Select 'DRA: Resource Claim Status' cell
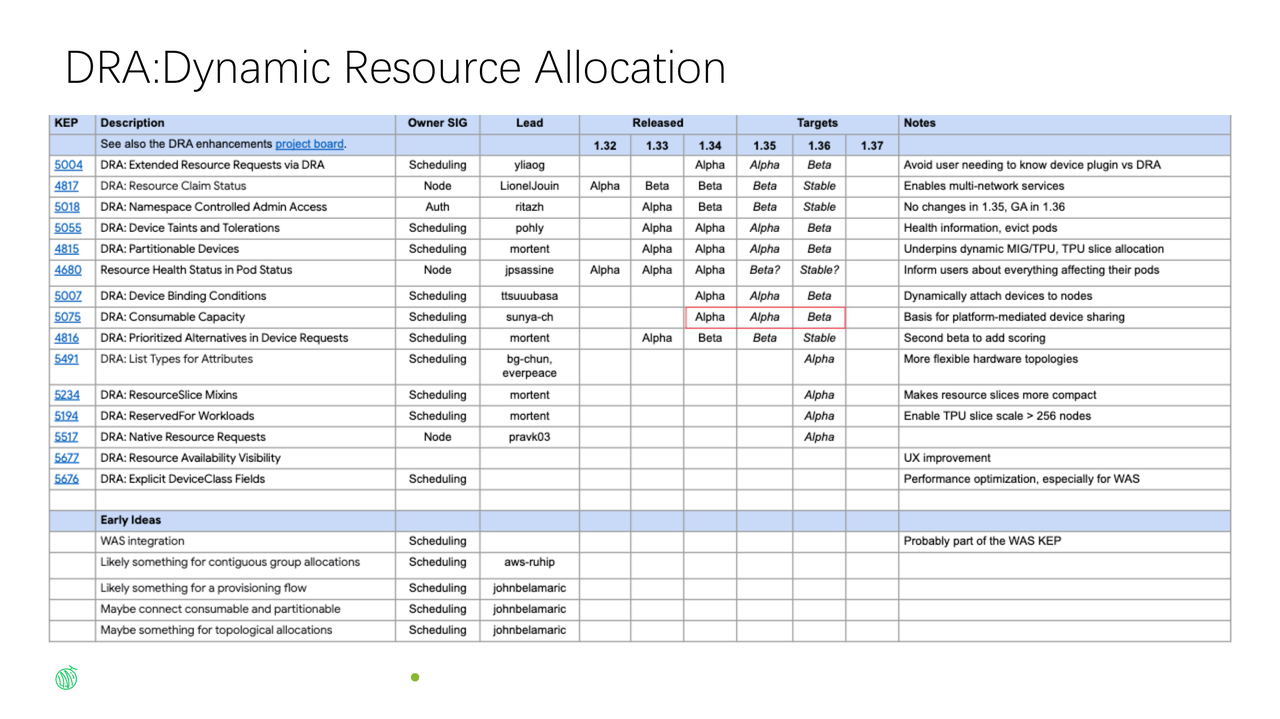 [246, 186]
